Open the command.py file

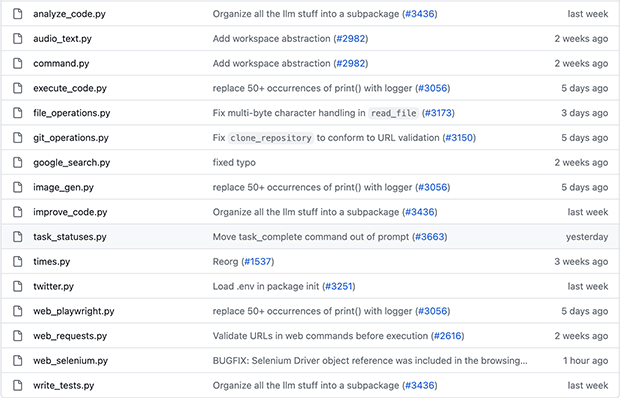(61, 63)
